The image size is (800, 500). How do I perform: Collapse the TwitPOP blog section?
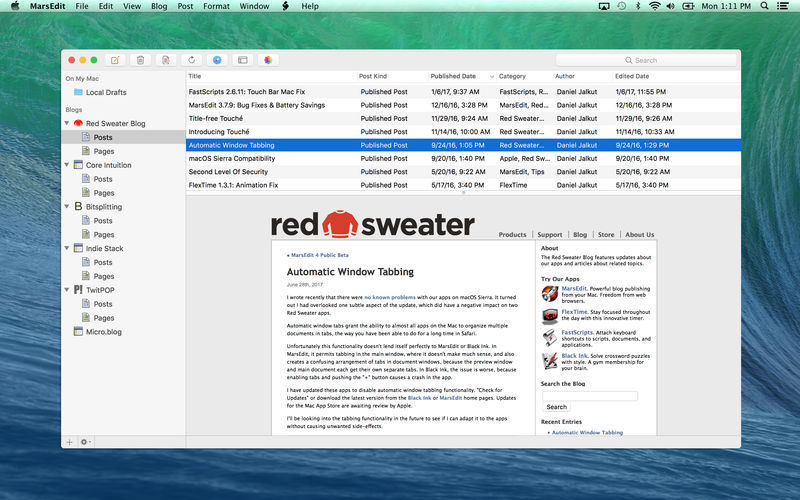(67, 290)
